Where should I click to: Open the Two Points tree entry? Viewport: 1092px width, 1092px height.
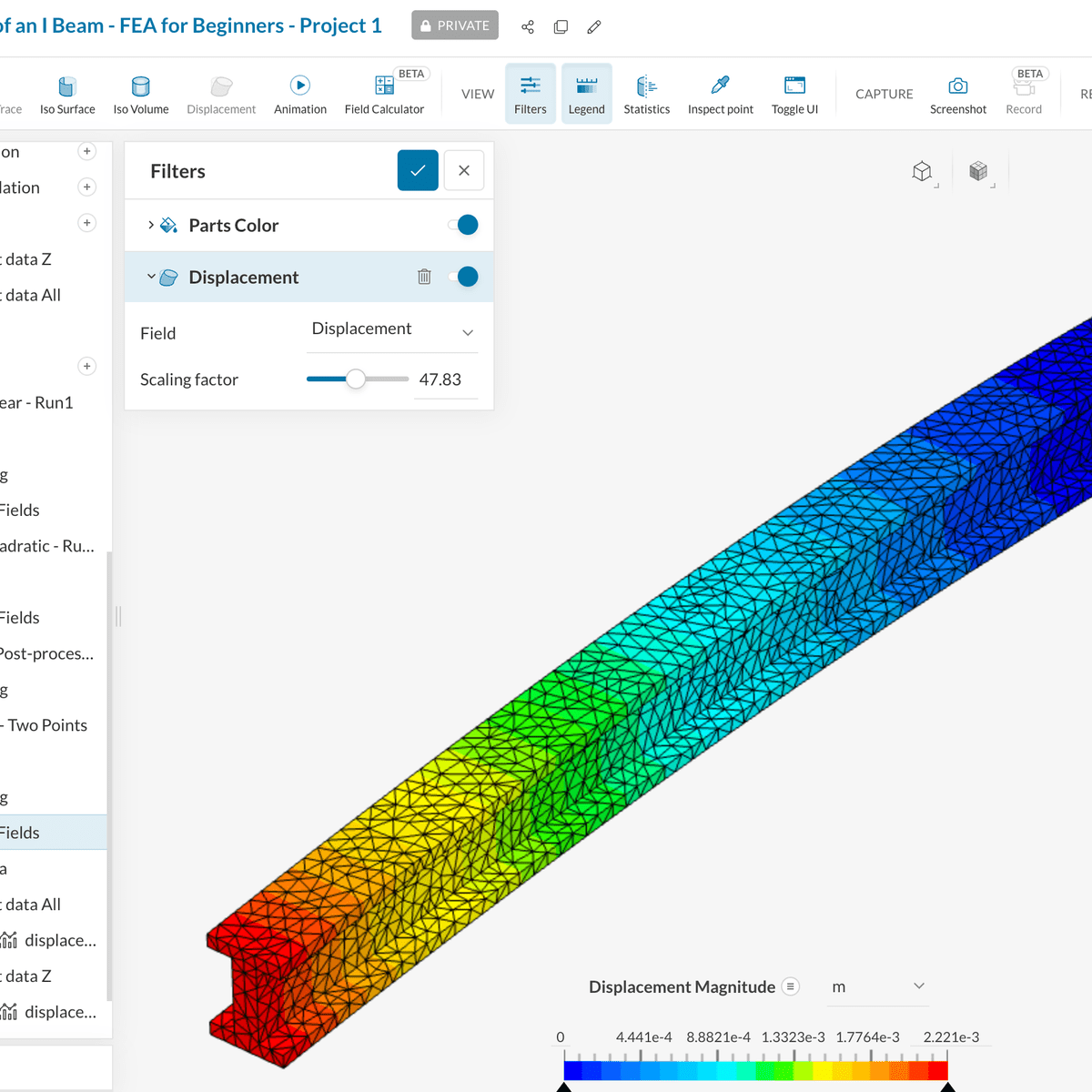(45, 725)
